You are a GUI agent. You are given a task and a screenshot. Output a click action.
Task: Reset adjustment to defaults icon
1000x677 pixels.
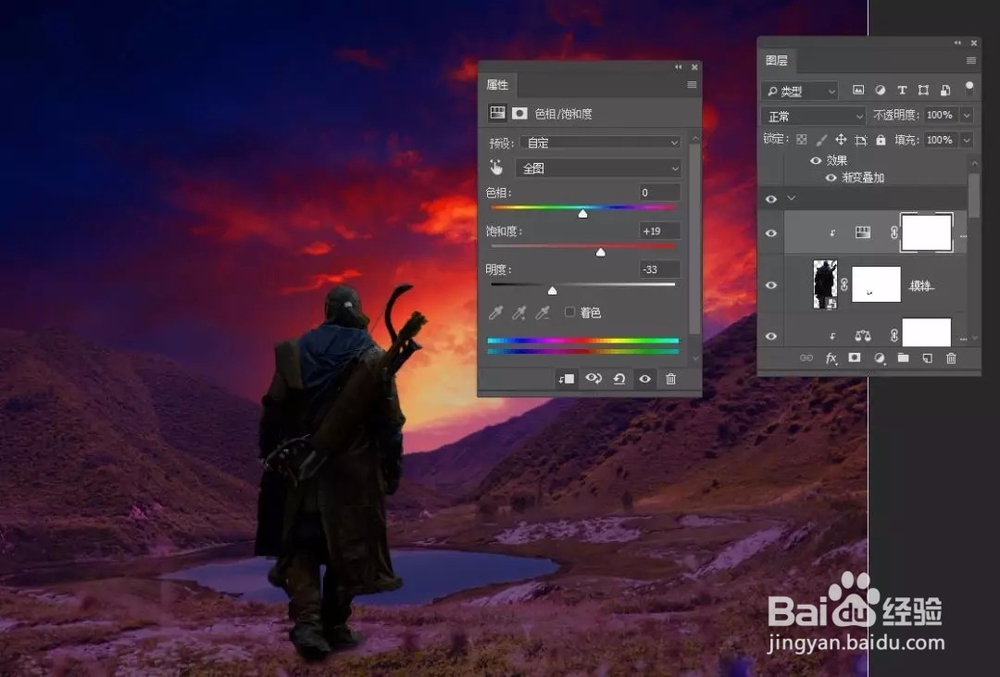(x=619, y=379)
